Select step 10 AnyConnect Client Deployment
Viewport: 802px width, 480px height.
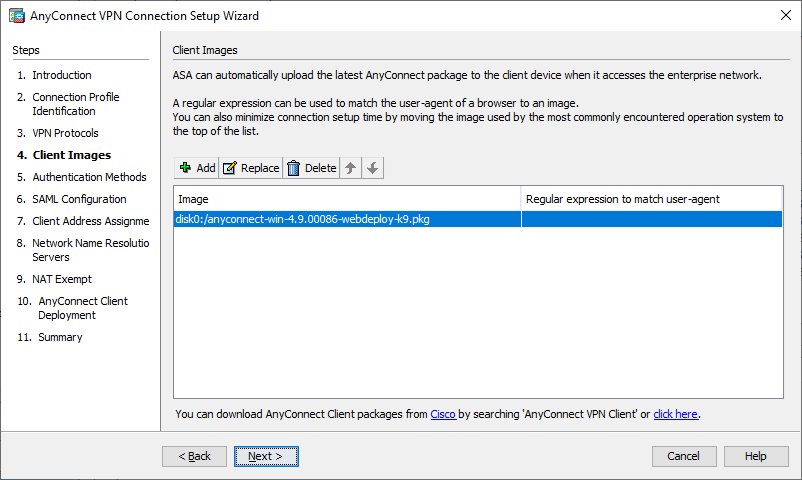[x=73, y=308]
